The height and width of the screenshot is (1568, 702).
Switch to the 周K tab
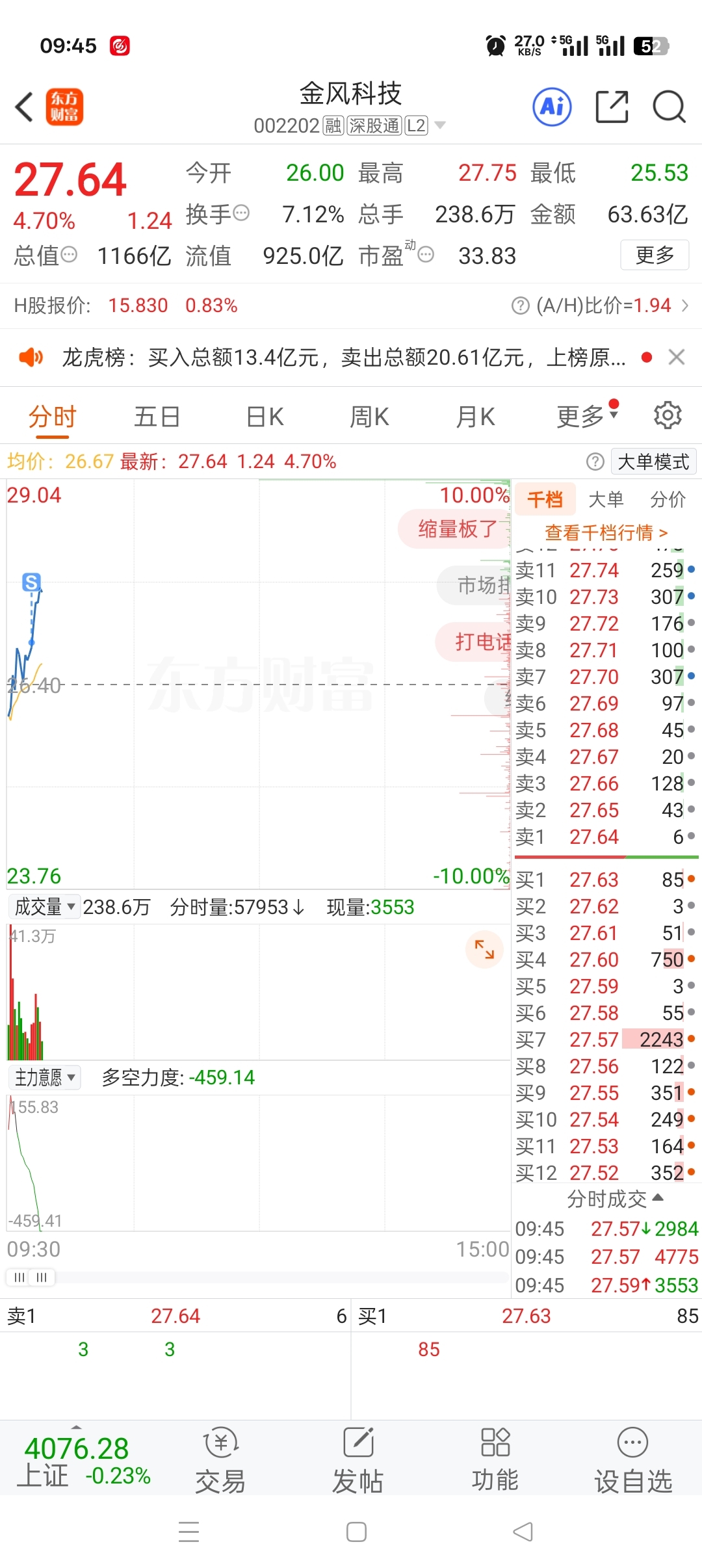coord(369,416)
